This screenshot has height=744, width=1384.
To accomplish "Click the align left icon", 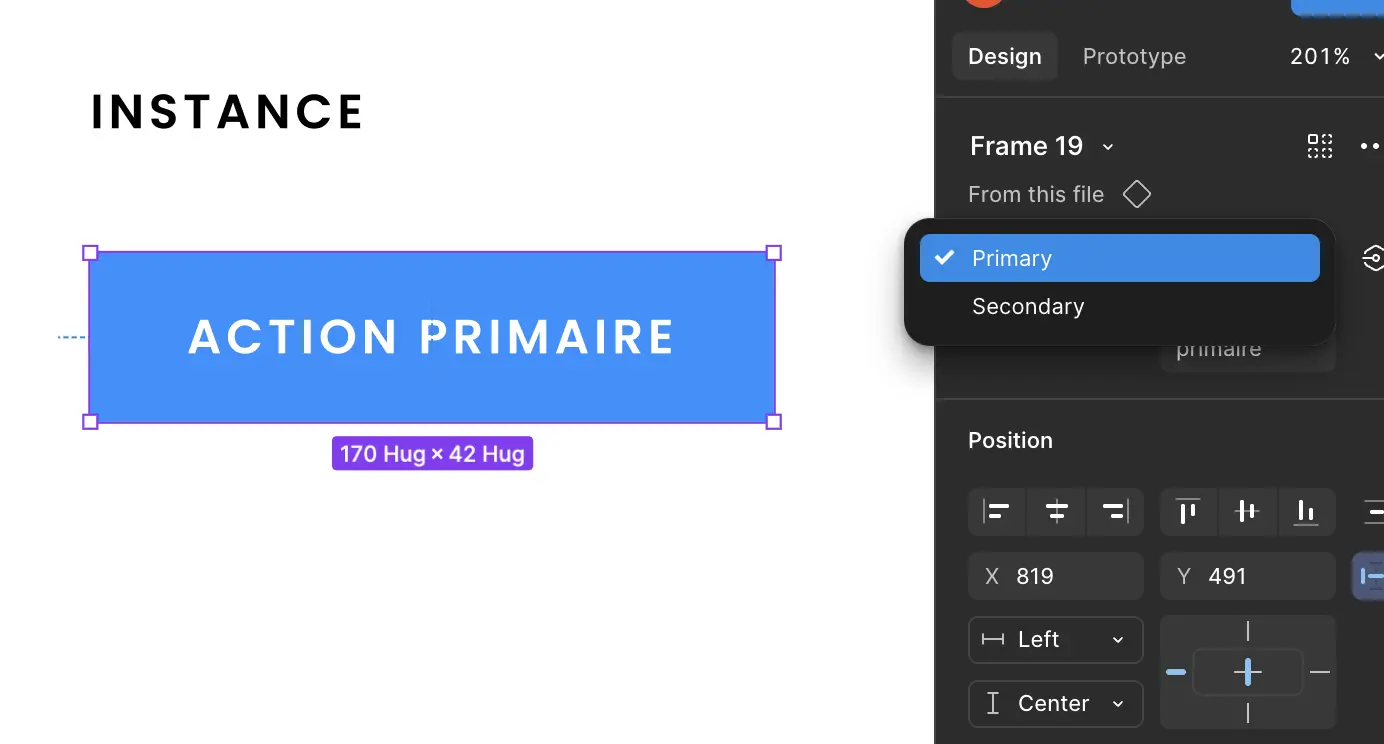I will [x=997, y=512].
